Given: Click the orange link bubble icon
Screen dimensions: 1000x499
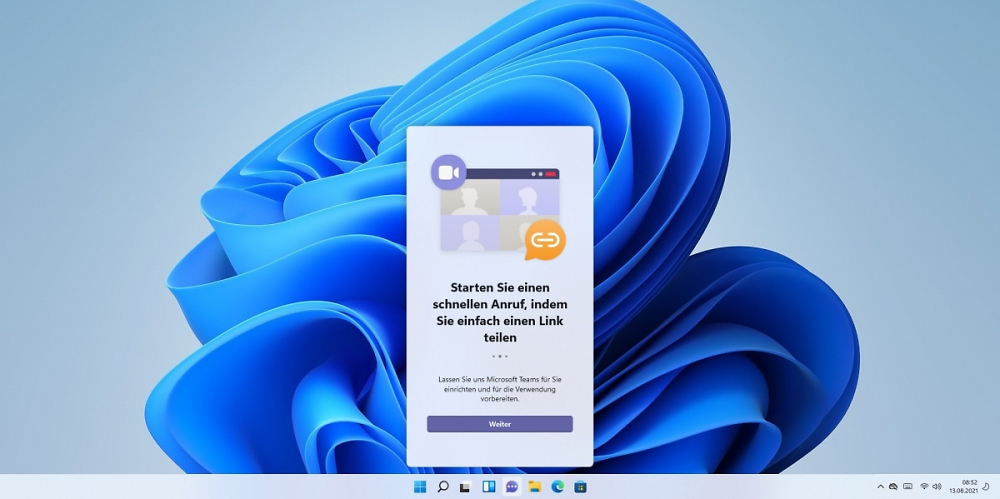Looking at the screenshot, I should coord(545,240).
